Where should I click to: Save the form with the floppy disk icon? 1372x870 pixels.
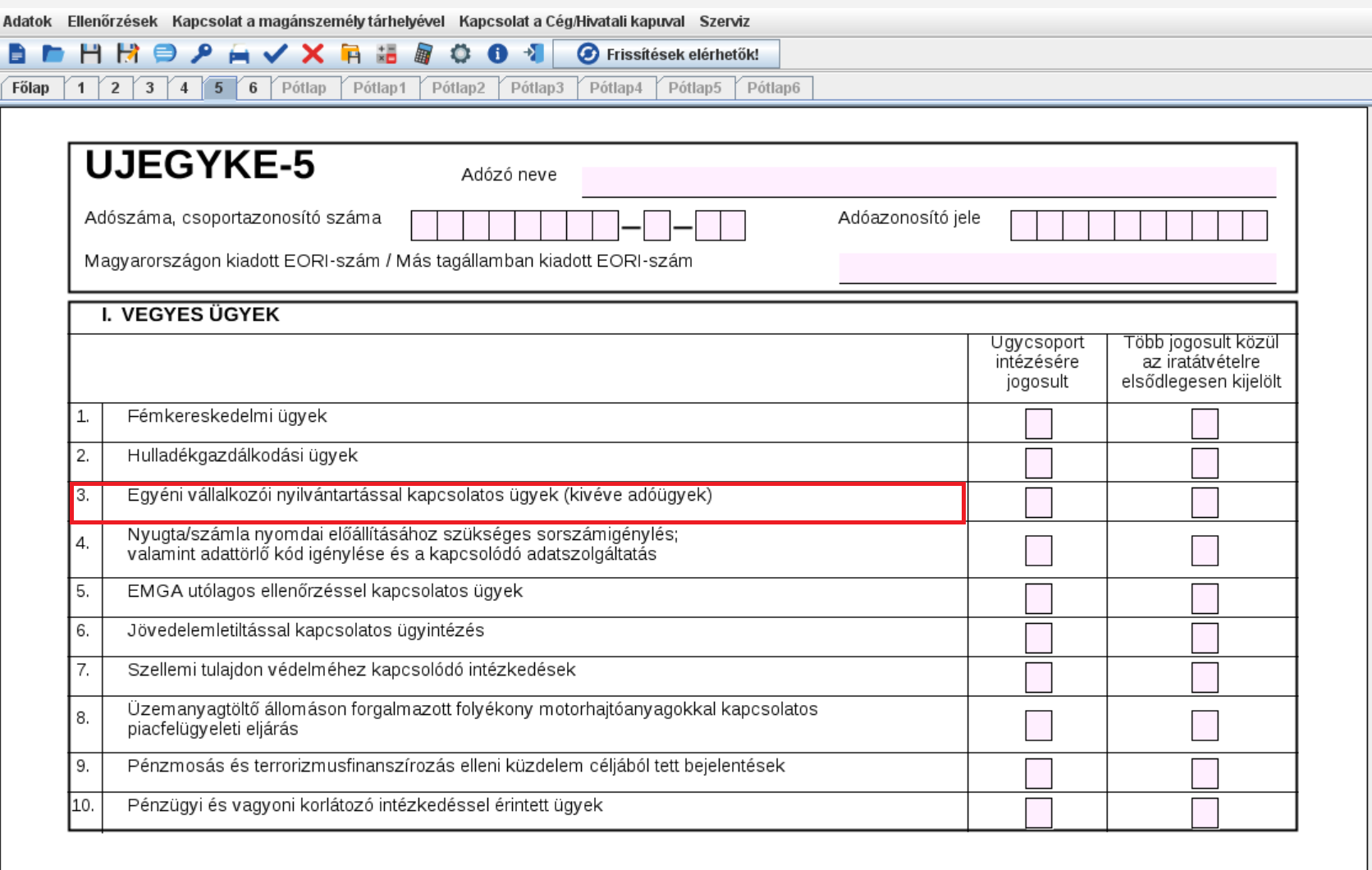tap(90, 54)
